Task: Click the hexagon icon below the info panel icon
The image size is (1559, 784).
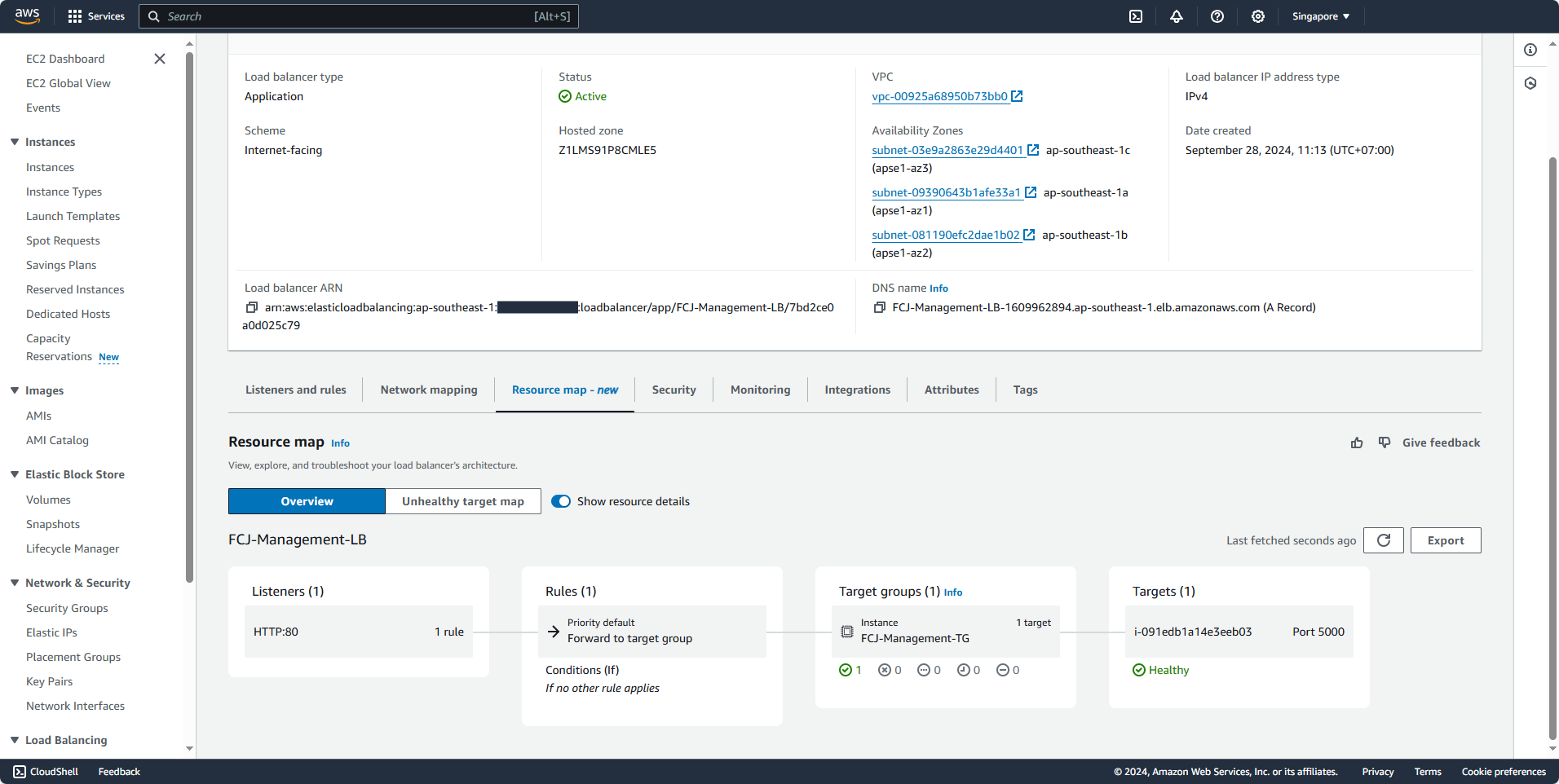Action: [1530, 83]
